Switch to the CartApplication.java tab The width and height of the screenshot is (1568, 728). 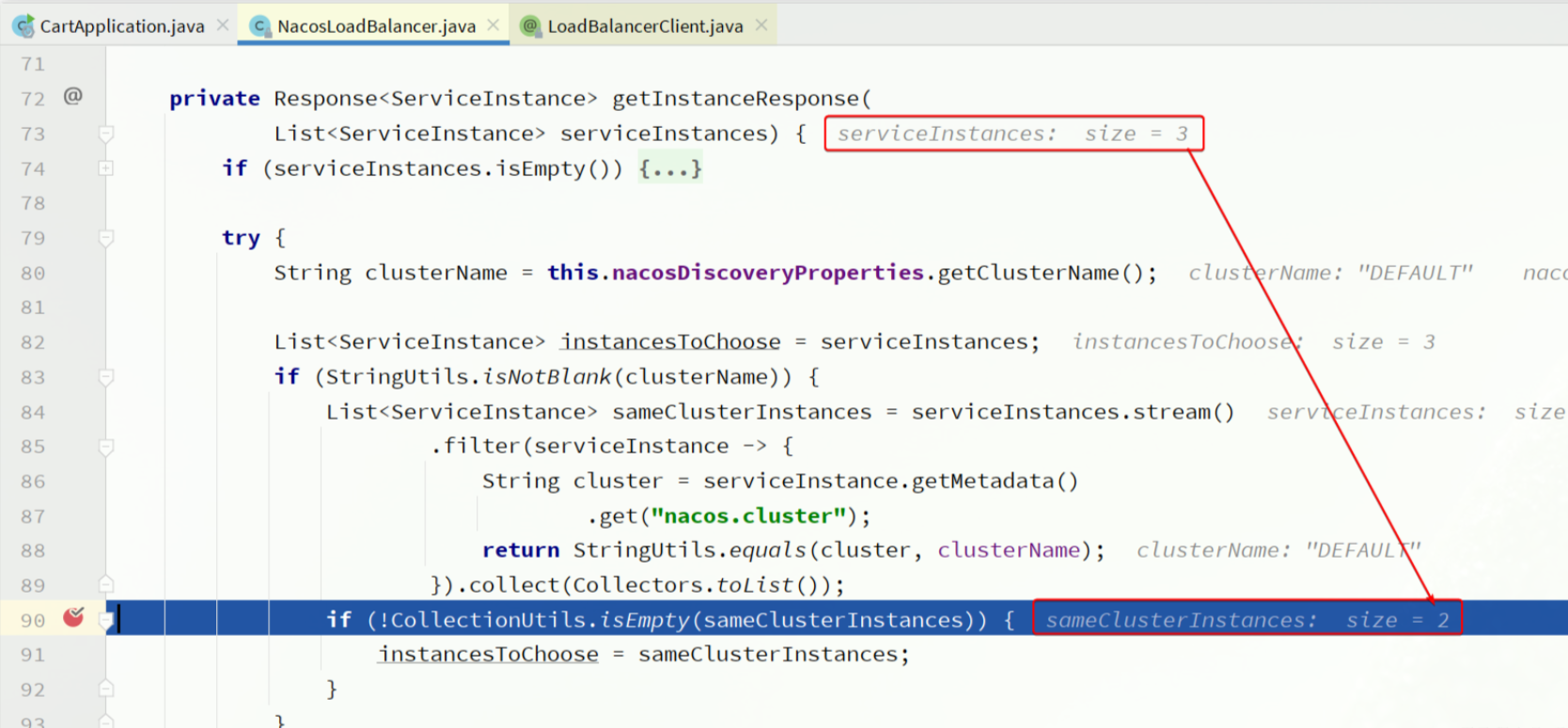pos(121,26)
